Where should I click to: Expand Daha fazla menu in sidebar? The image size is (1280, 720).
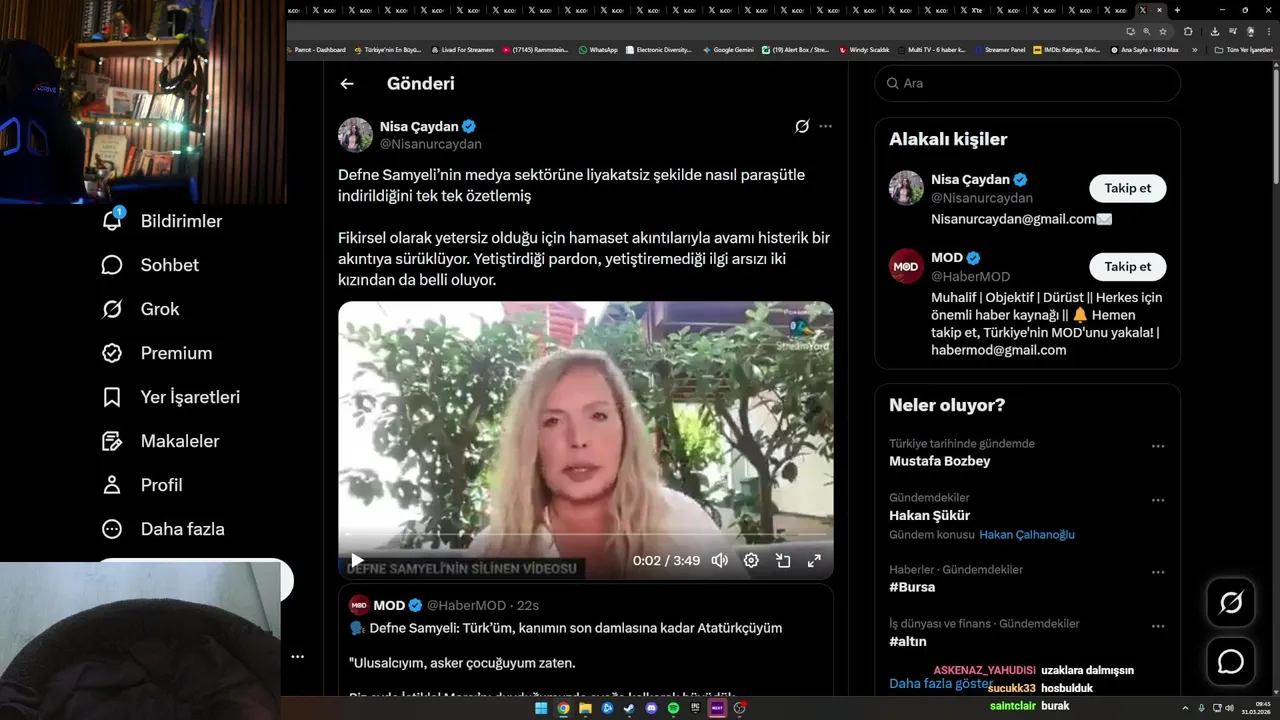(x=163, y=529)
